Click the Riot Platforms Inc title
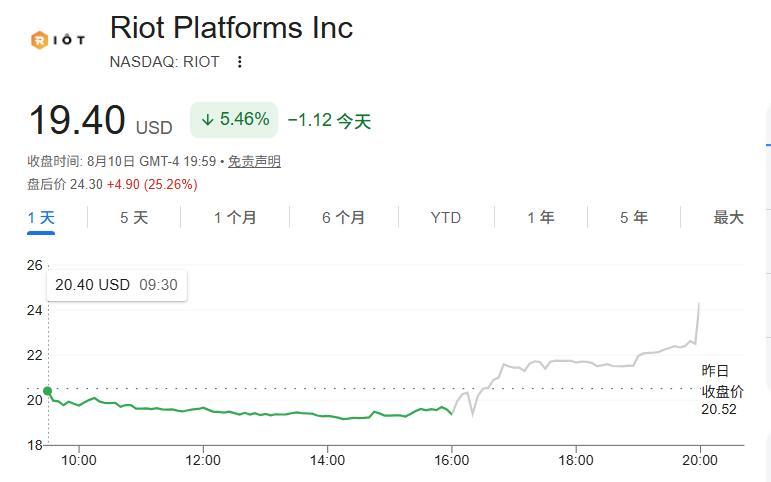The image size is (771, 482). pos(231,28)
